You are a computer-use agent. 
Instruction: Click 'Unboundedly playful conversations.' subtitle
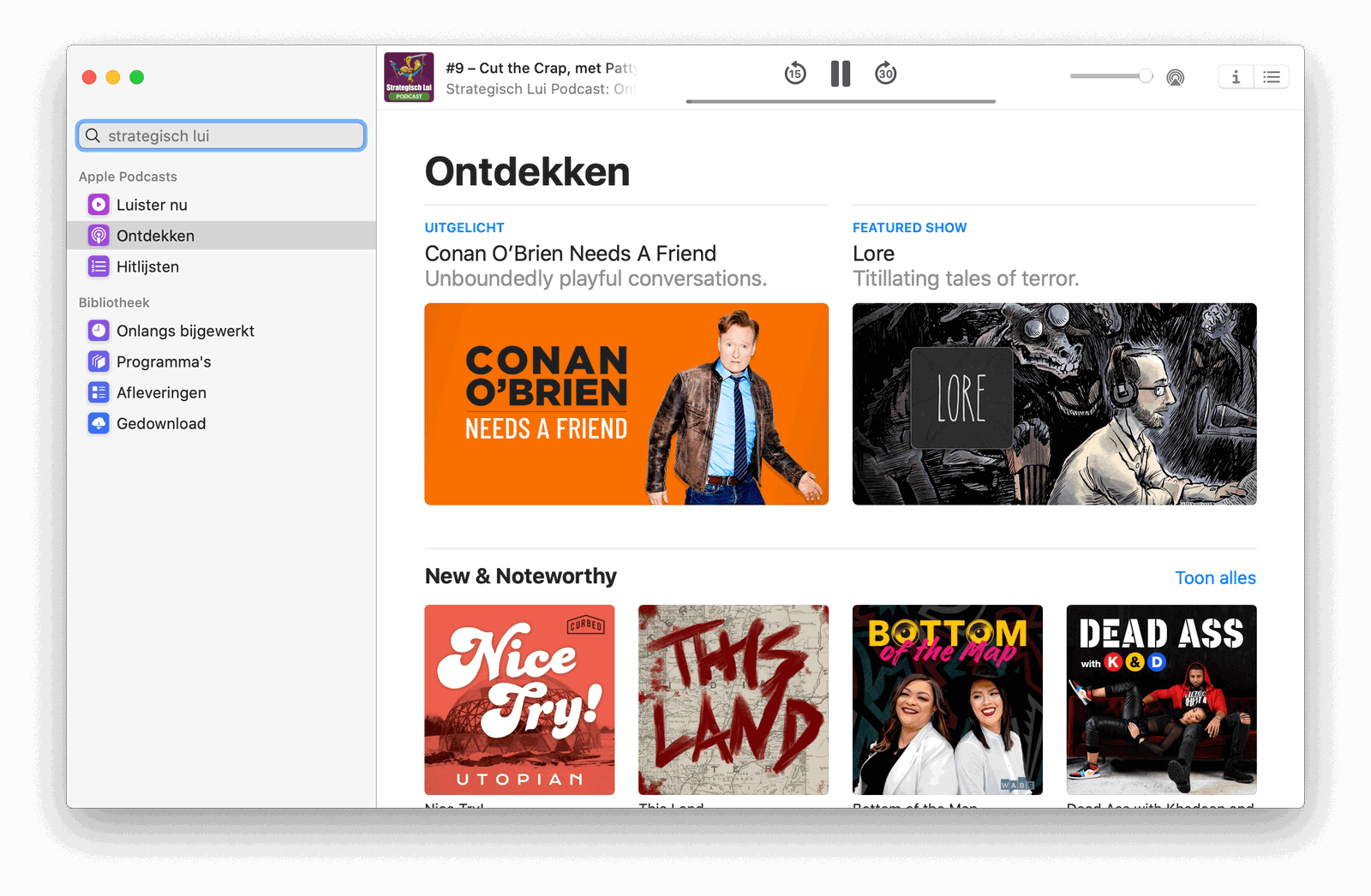point(596,278)
